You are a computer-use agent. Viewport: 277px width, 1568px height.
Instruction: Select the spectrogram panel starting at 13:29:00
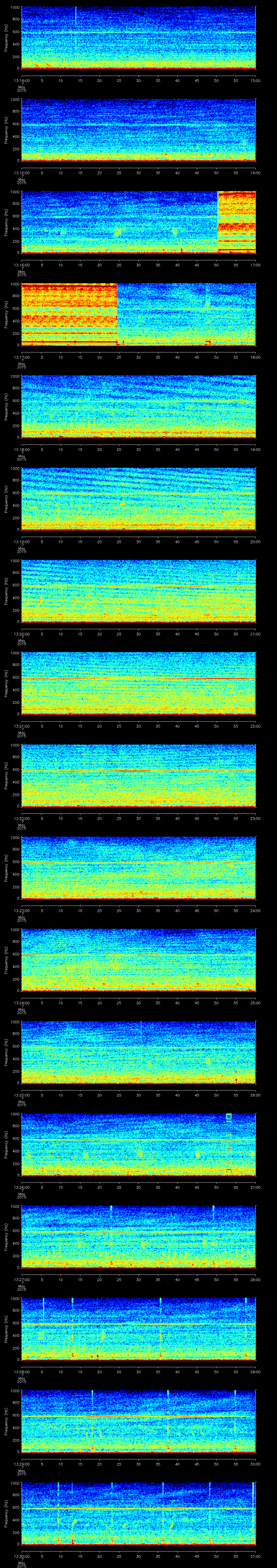[139, 1421]
